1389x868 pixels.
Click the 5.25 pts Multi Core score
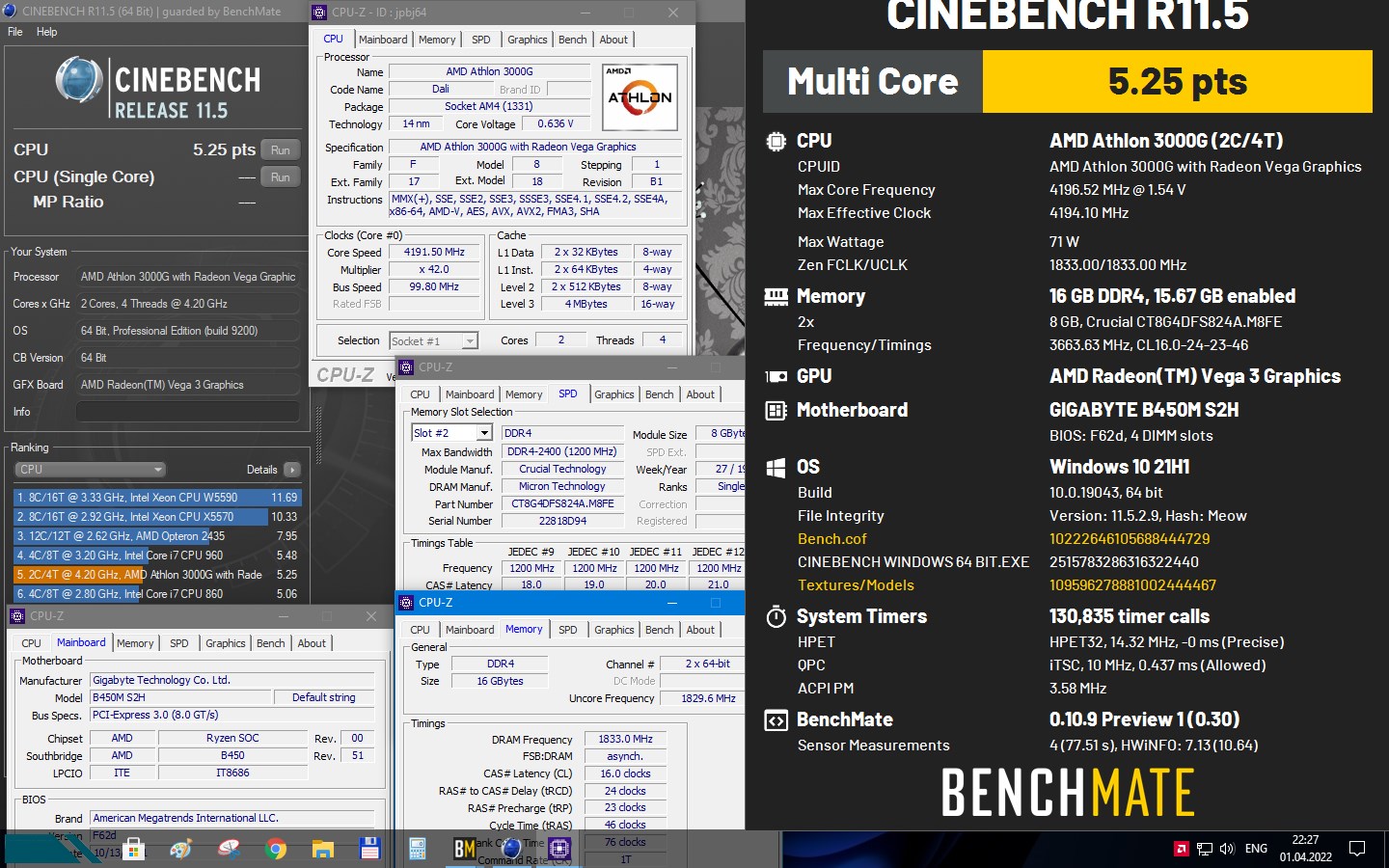1178,82
